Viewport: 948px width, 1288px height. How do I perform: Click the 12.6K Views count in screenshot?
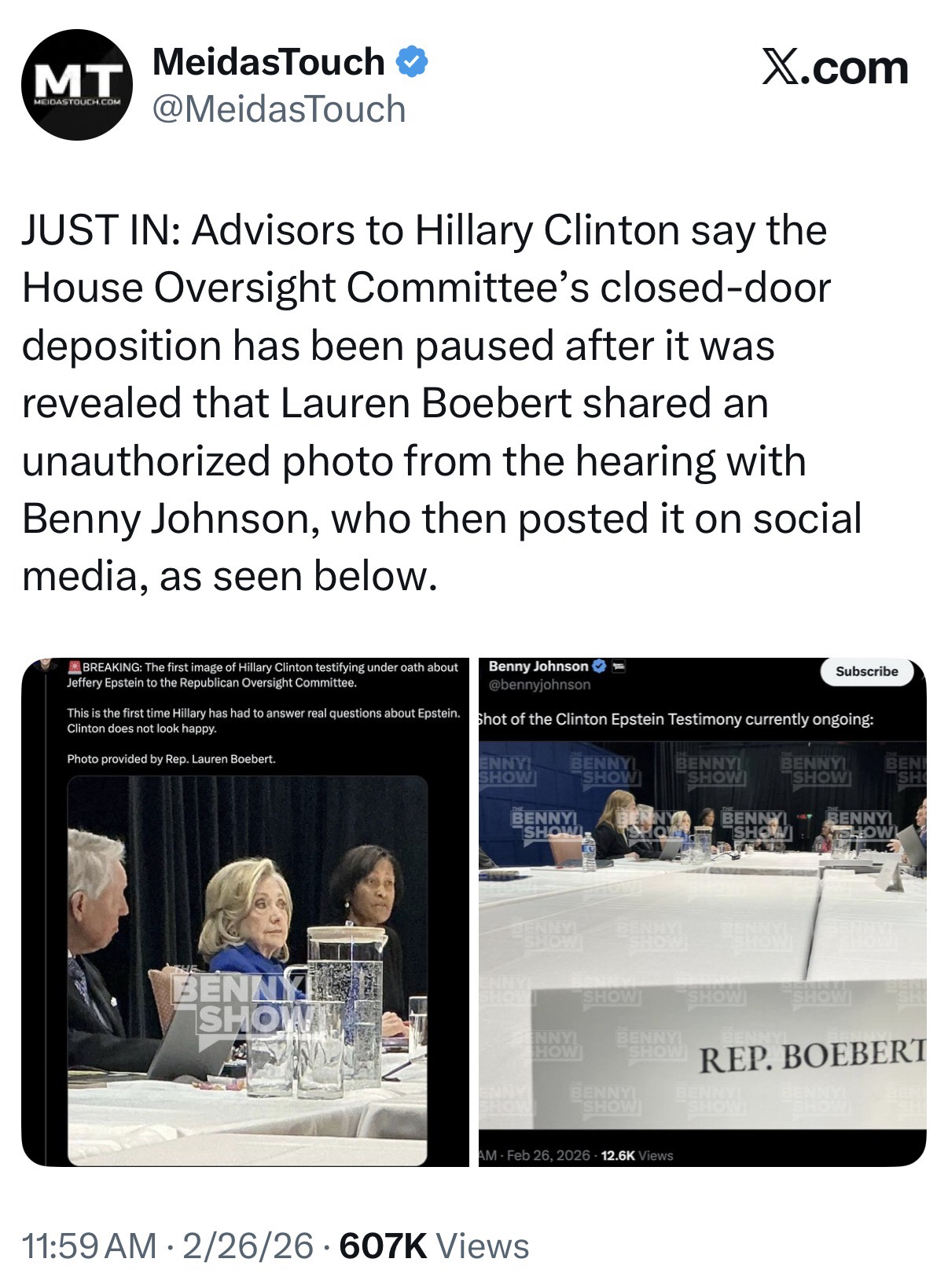tap(637, 1155)
